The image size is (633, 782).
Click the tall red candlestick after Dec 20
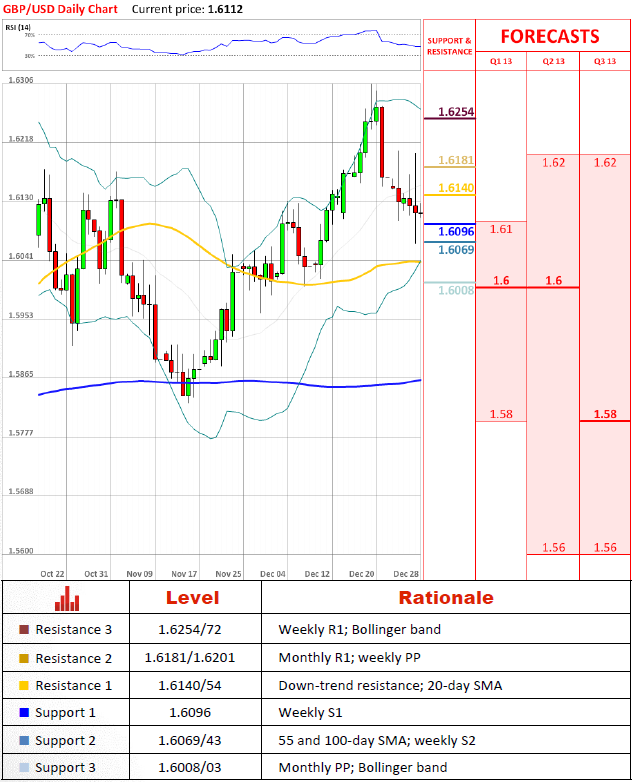(x=382, y=142)
